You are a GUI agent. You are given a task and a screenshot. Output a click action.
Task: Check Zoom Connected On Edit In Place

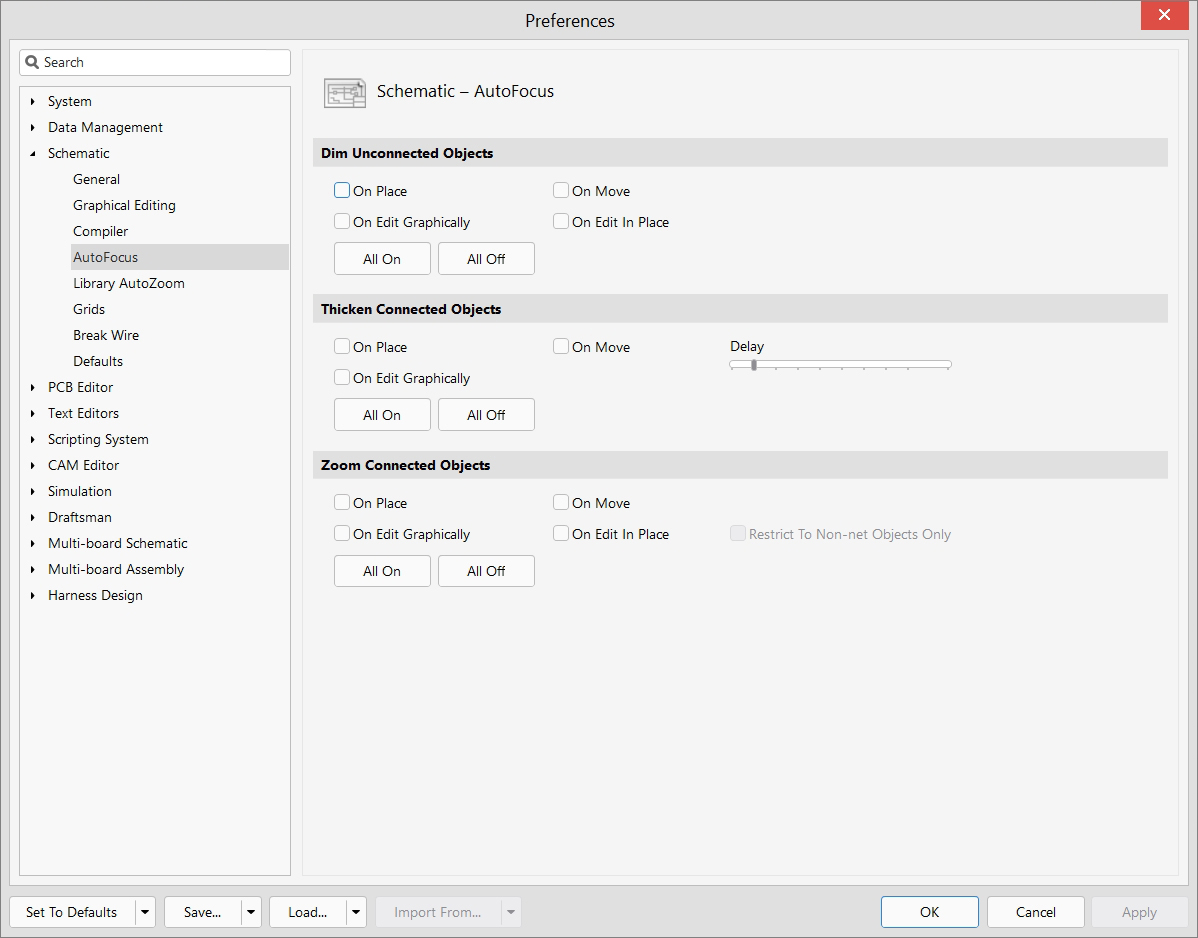point(561,533)
